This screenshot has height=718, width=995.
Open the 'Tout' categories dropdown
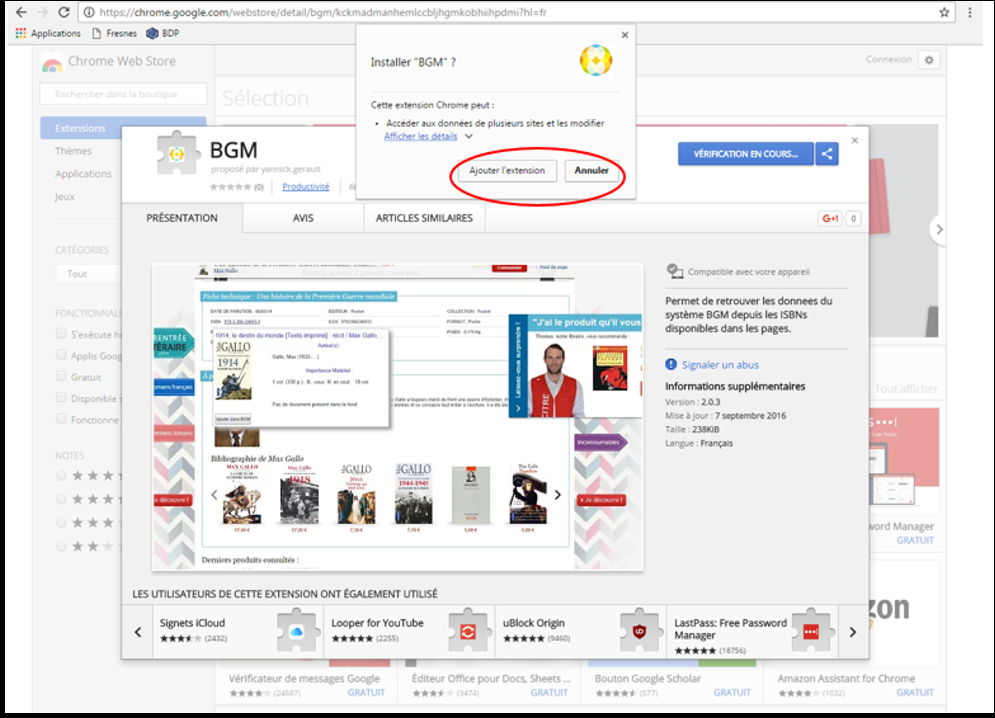tap(88, 274)
